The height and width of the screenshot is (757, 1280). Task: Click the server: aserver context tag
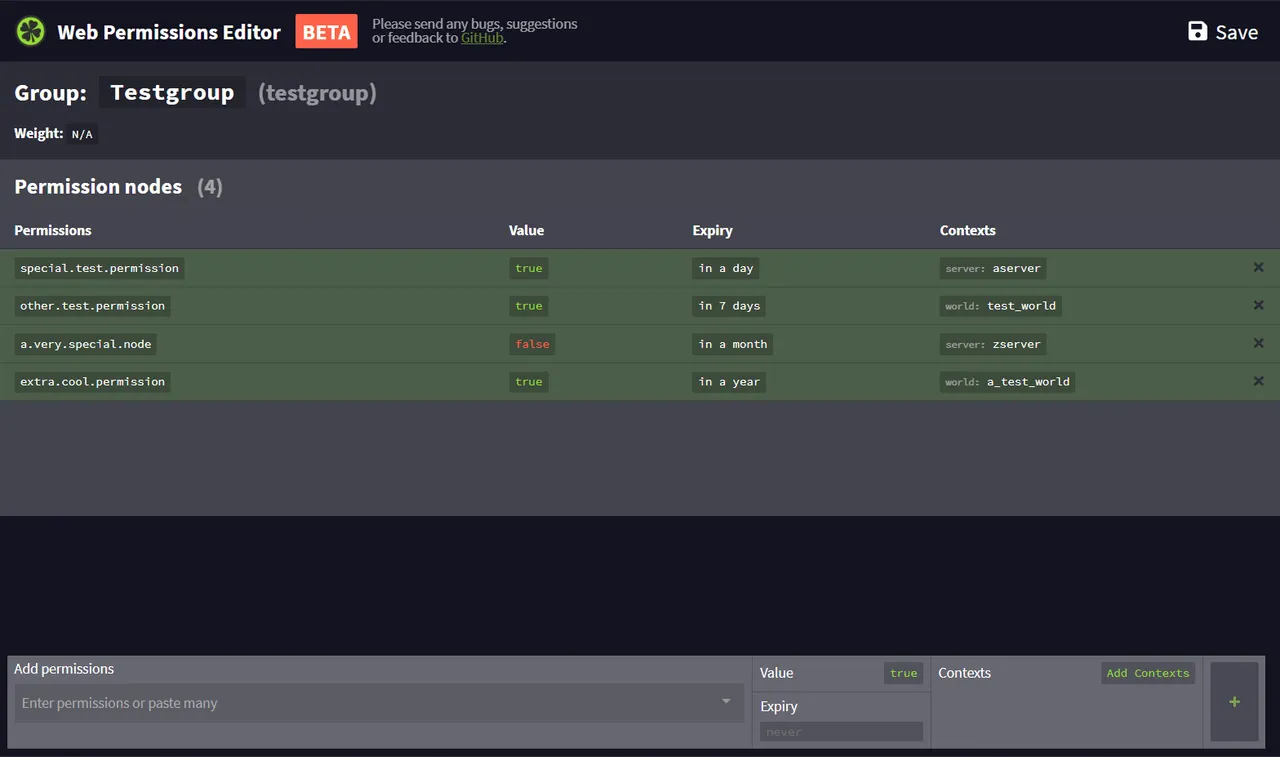point(993,268)
